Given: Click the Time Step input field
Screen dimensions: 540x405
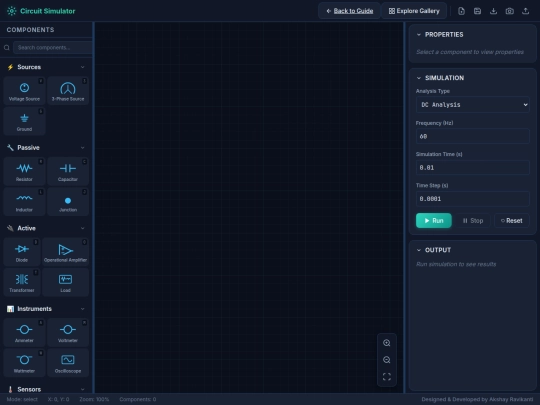Looking at the screenshot, I should tap(472, 199).
